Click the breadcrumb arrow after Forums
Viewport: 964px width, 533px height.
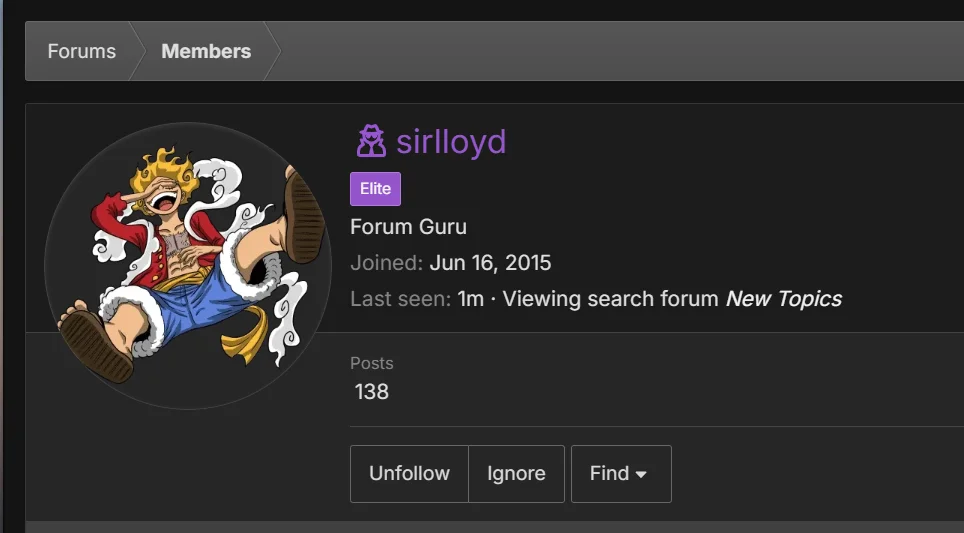pyautogui.click(x=138, y=51)
